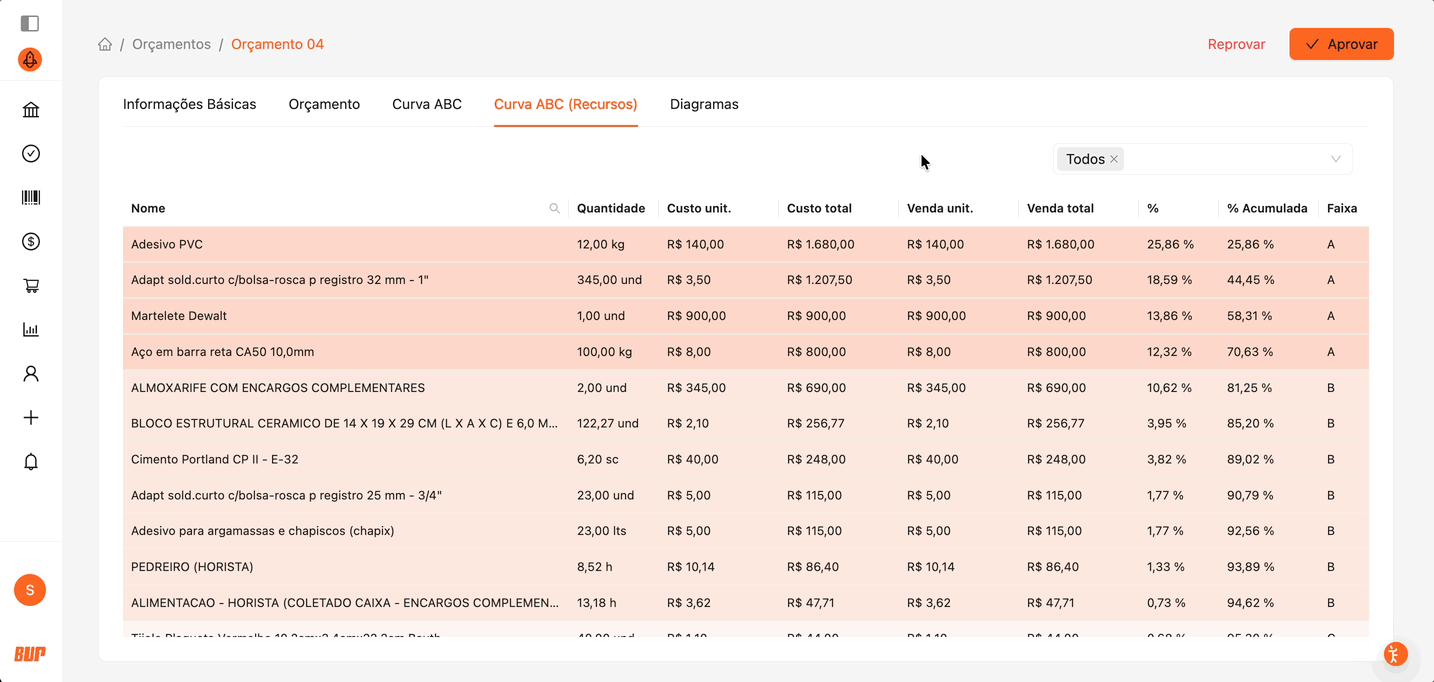This screenshot has width=1434, height=682.
Task: Open the shopping cart sidebar icon
Action: coord(31,286)
